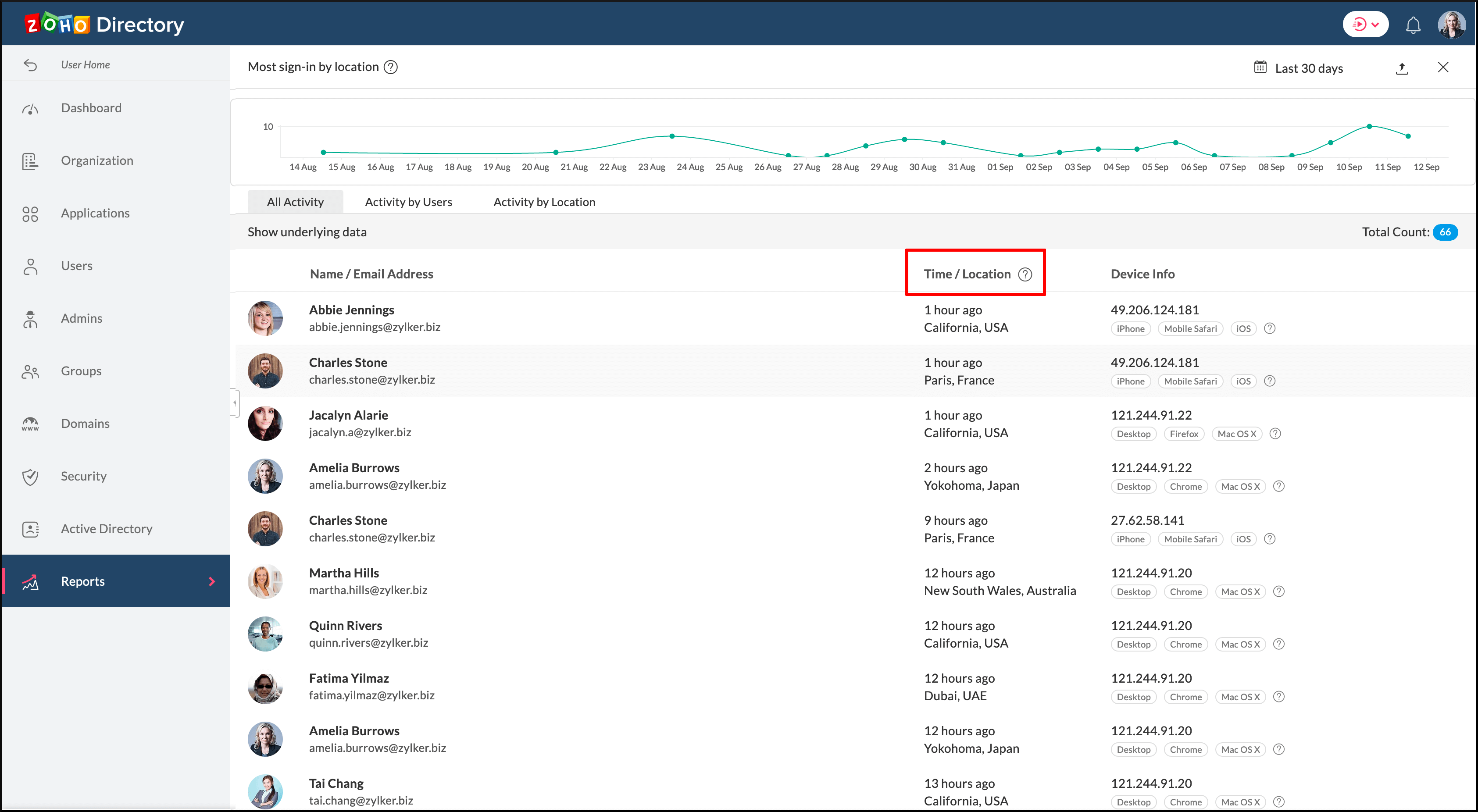Click the export upload icon

pyautogui.click(x=1402, y=68)
